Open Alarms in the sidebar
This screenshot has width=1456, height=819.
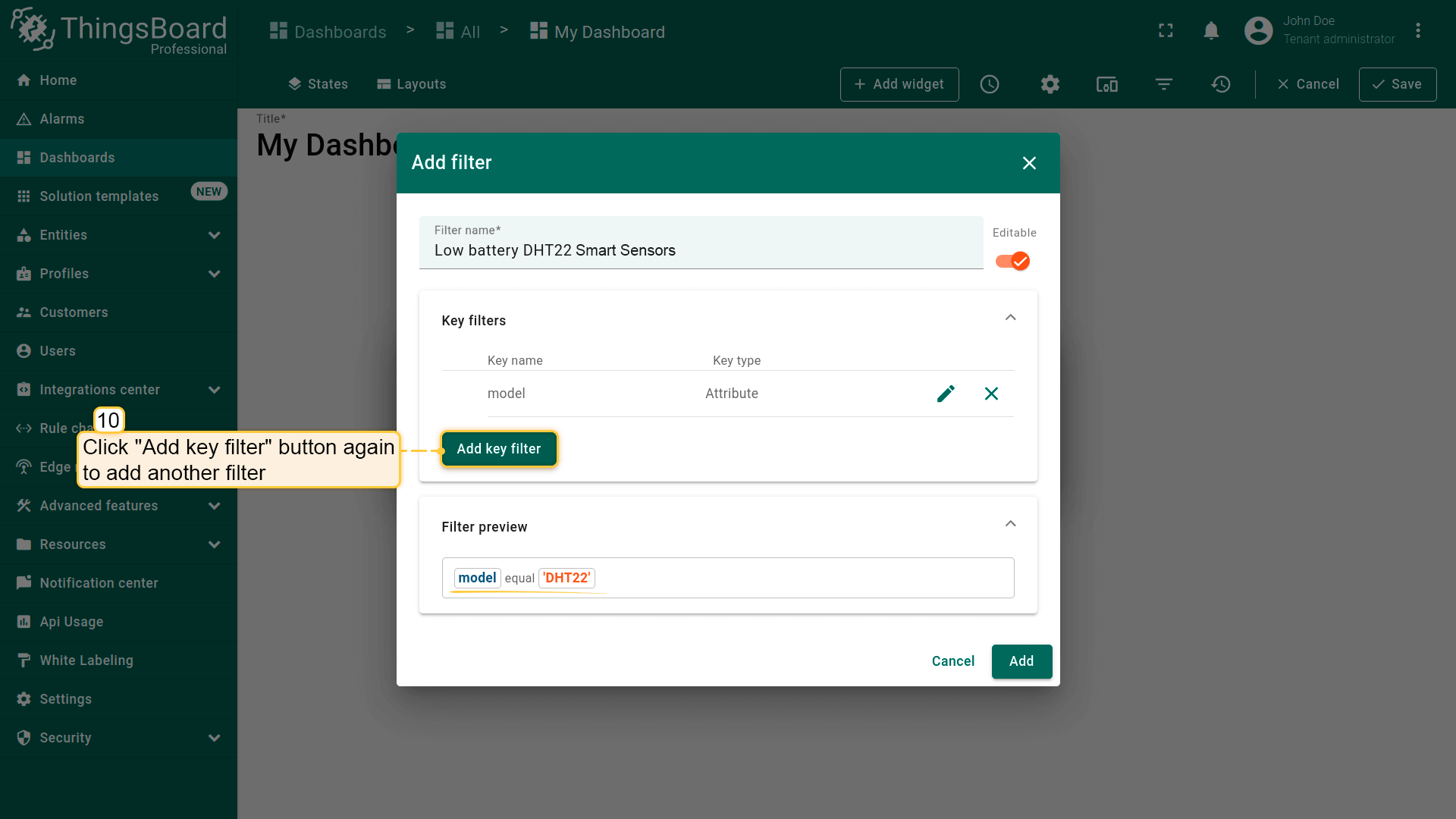pos(62,119)
